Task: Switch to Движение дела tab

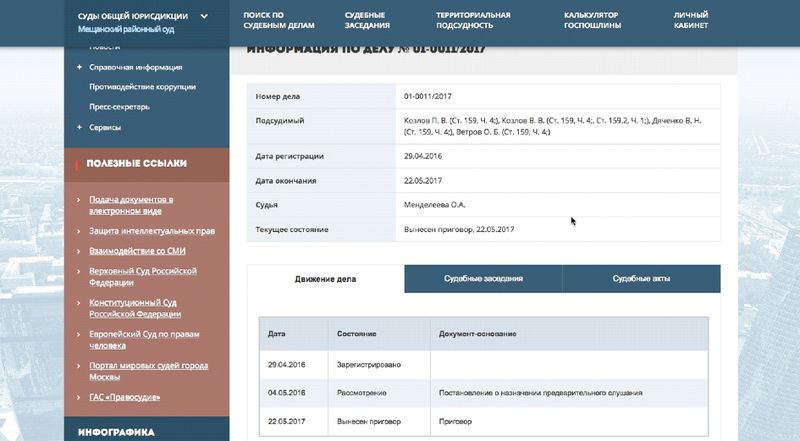Action: click(326, 279)
